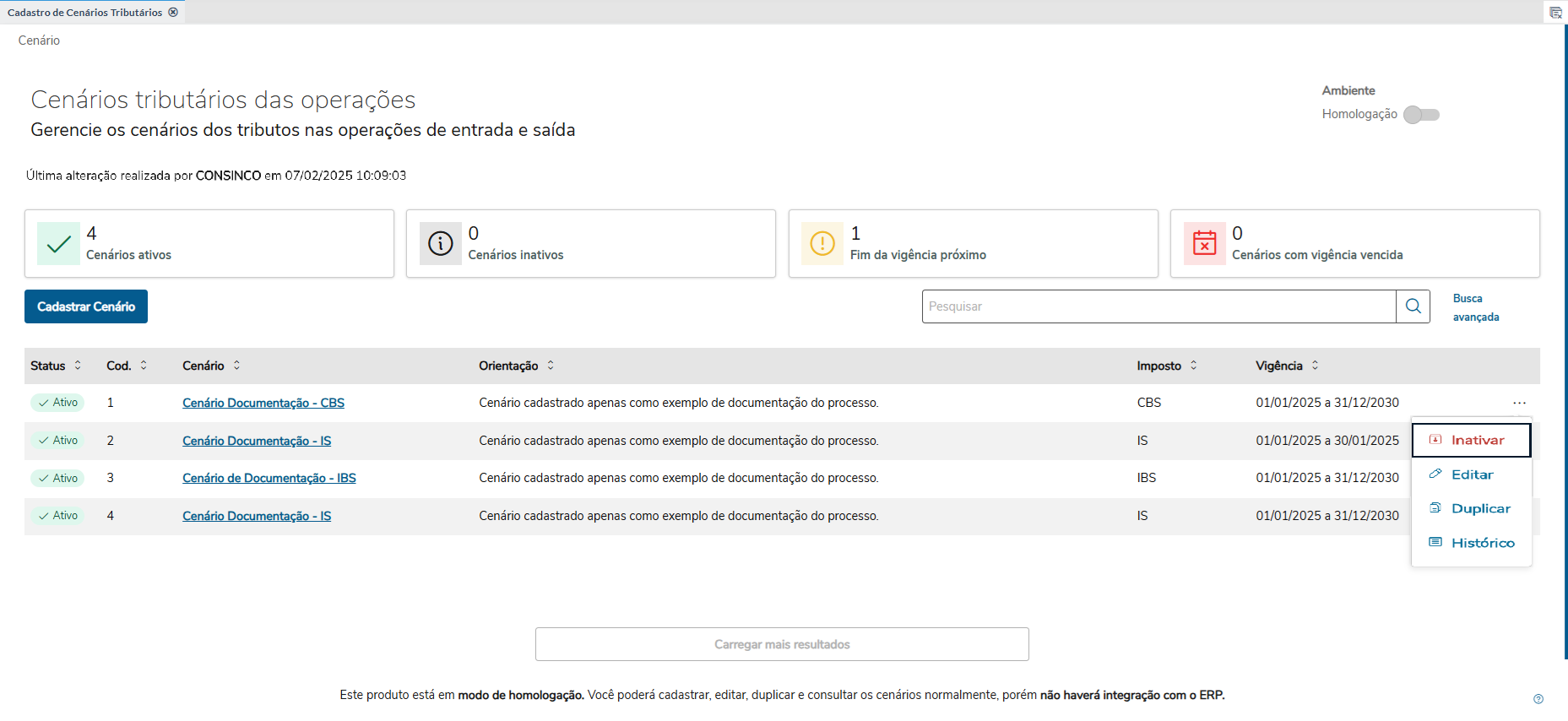Click the green checkmark Cenários ativos icon
Viewport: 1568px width, 721px height.
pyautogui.click(x=58, y=244)
